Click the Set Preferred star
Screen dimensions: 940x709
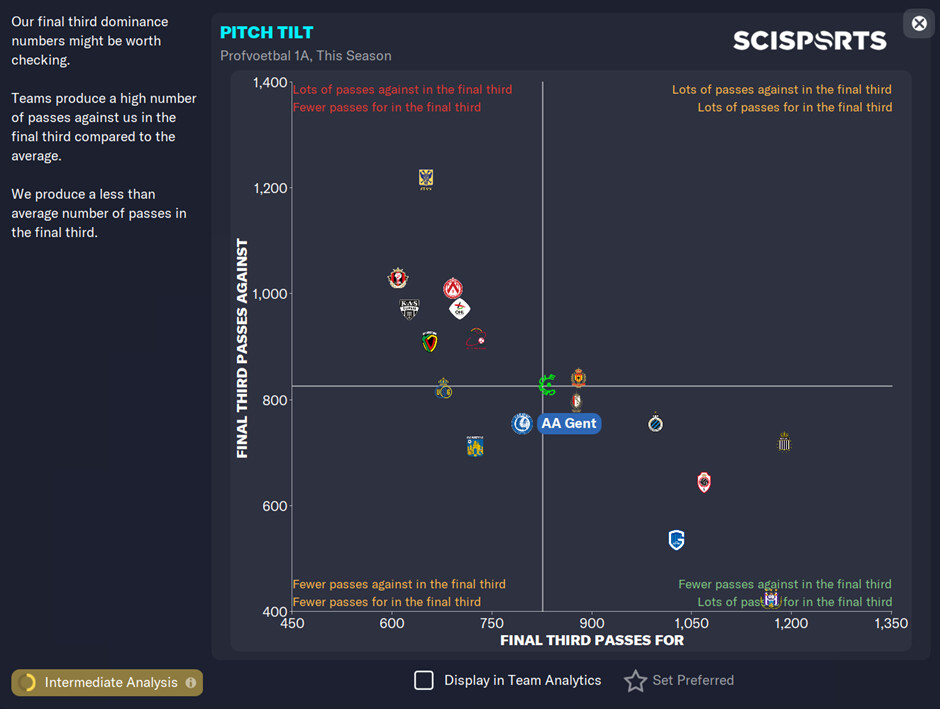(x=635, y=680)
